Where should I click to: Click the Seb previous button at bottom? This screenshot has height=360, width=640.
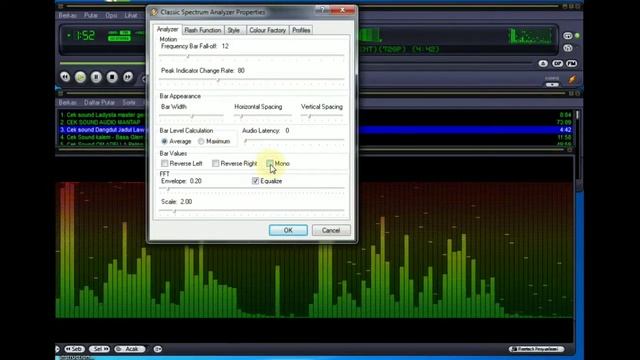pyautogui.click(x=74, y=349)
